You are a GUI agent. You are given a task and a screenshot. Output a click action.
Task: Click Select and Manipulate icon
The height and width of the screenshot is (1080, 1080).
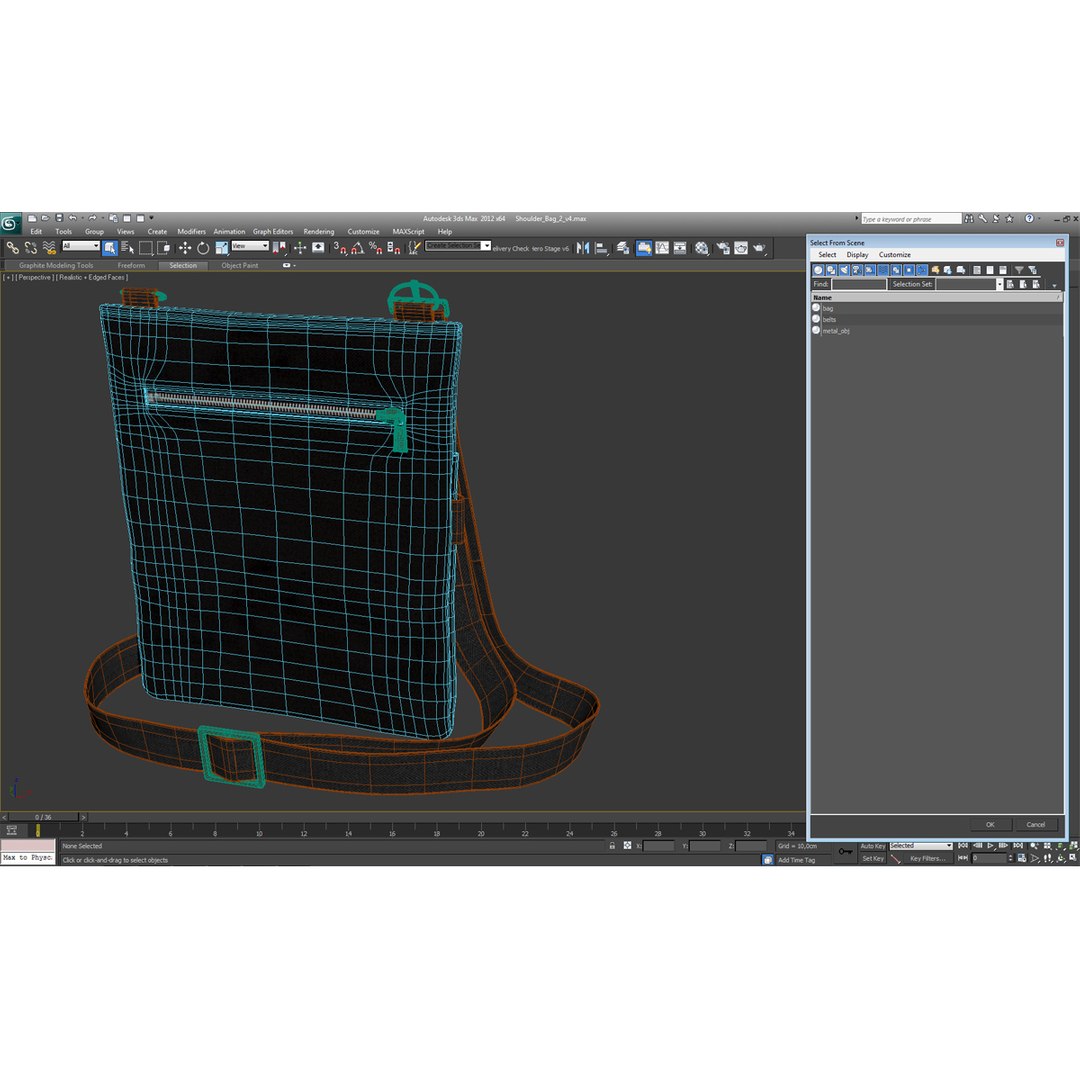300,248
